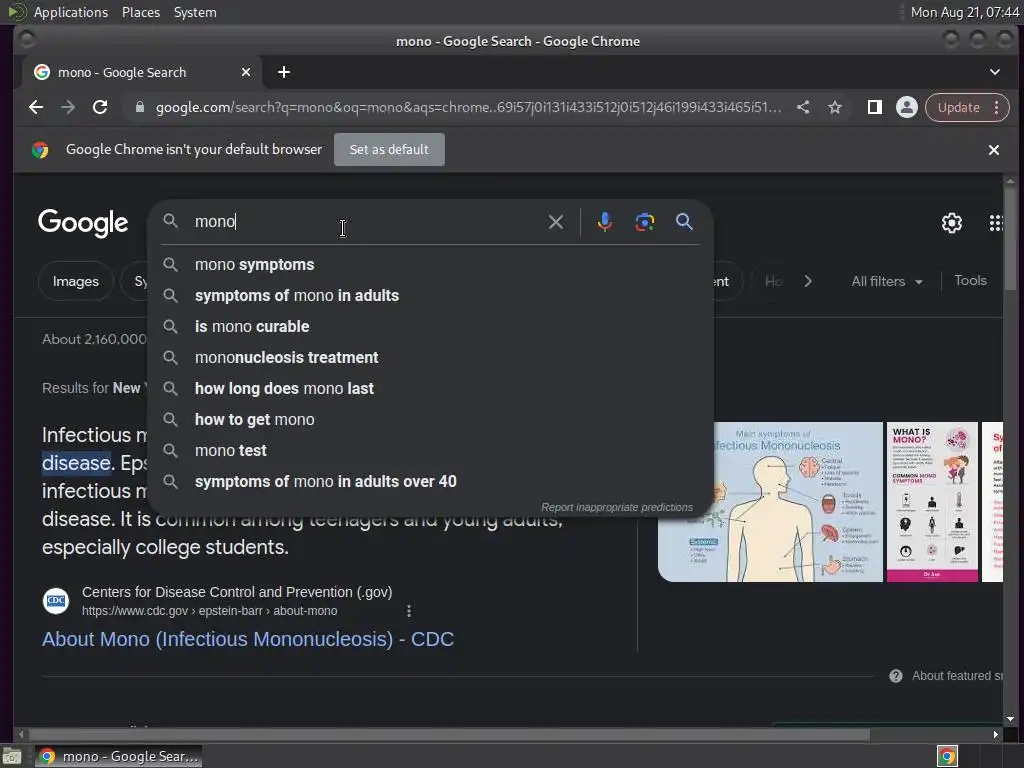Expand the tab search dropdown arrow
This screenshot has width=1024, height=768.
[995, 72]
